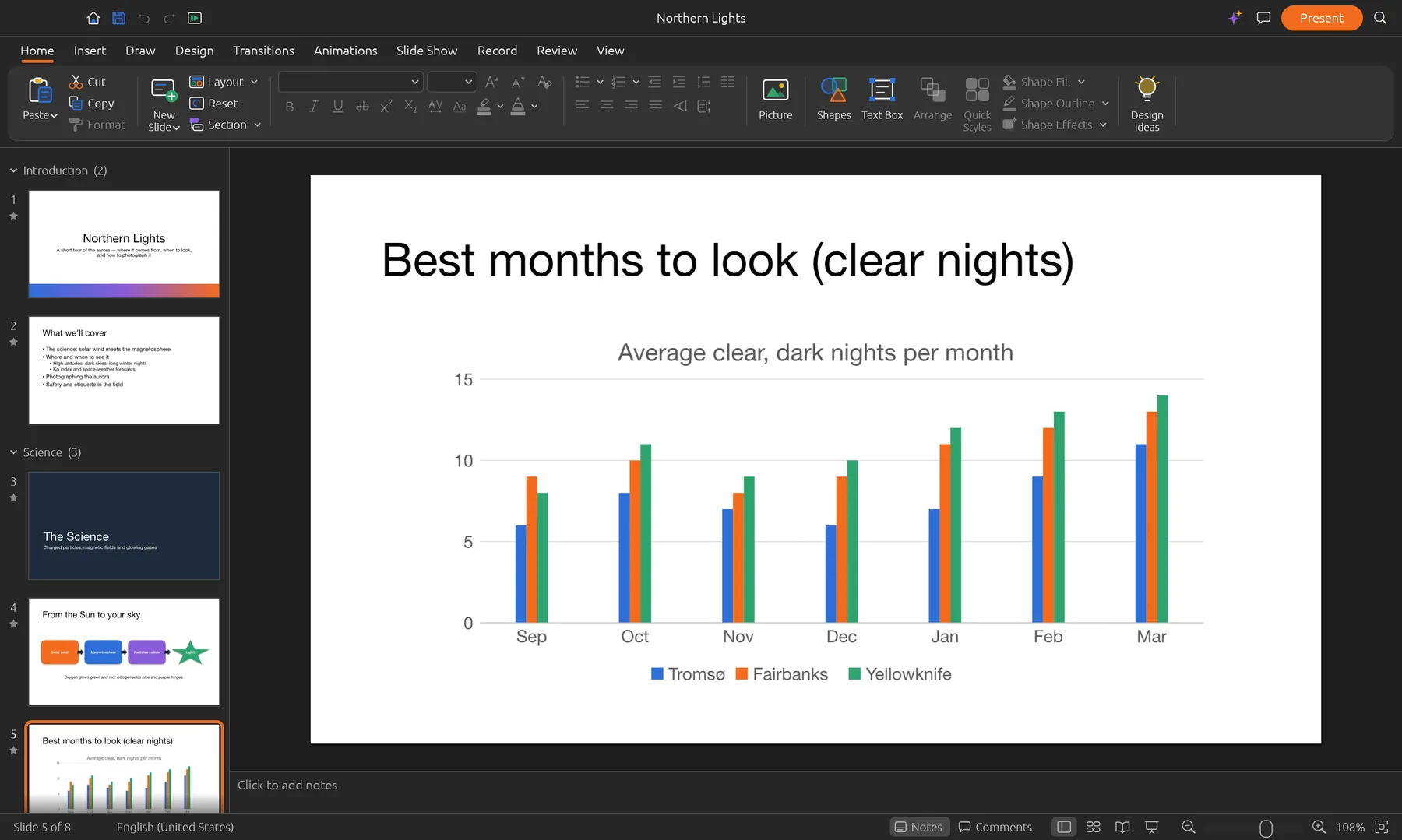Click the Home icon in title bar
1402x840 pixels.
93,18
